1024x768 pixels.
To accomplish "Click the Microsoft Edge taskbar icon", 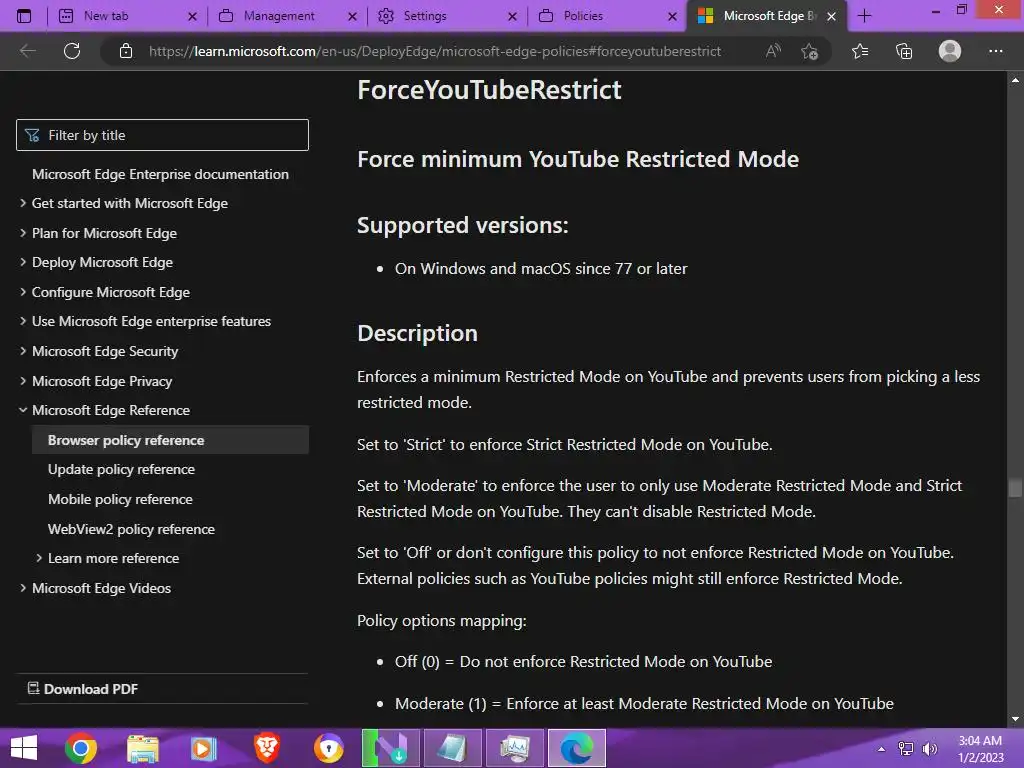I will tap(577, 748).
